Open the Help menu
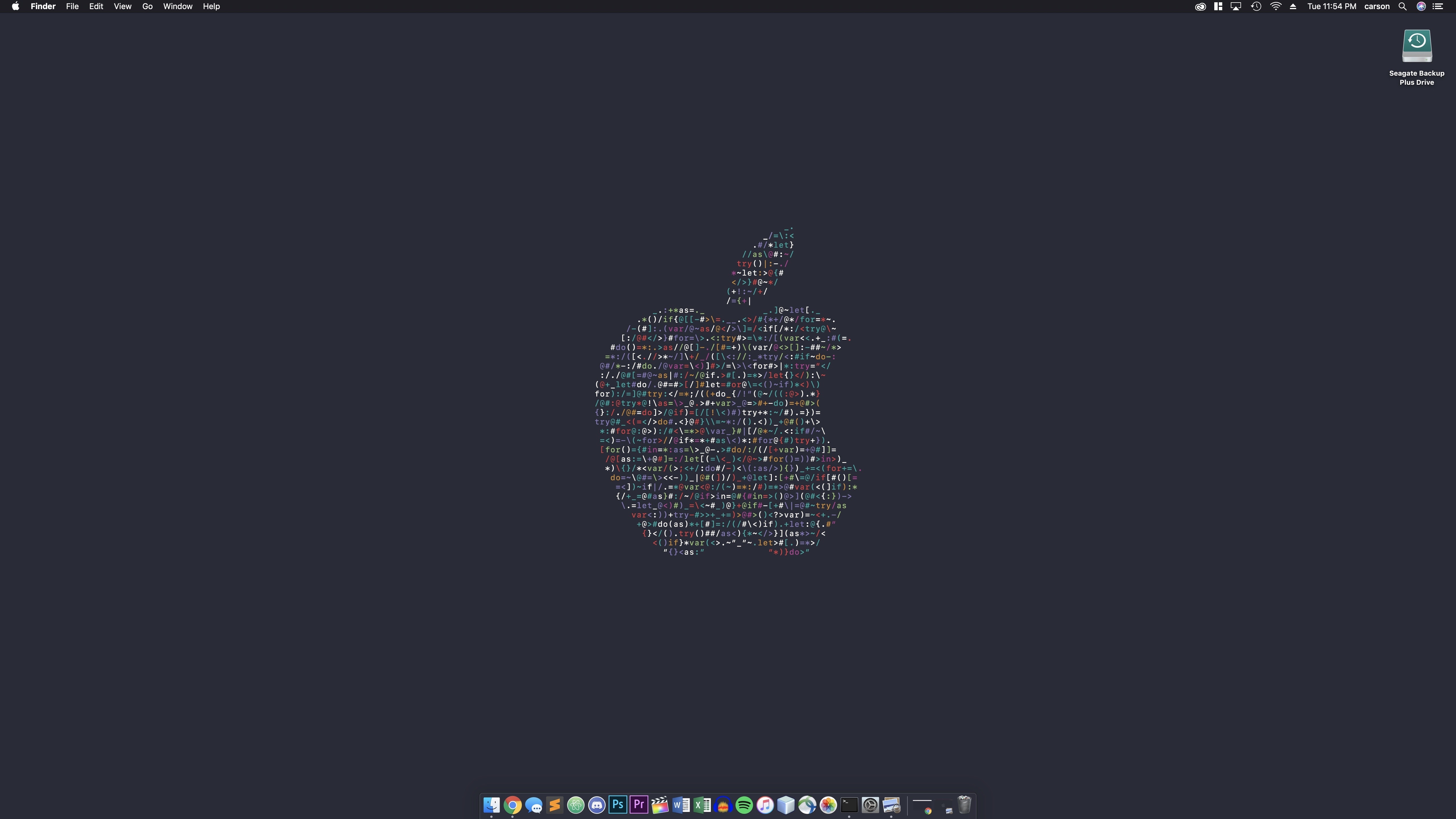1456x819 pixels. [211, 6]
